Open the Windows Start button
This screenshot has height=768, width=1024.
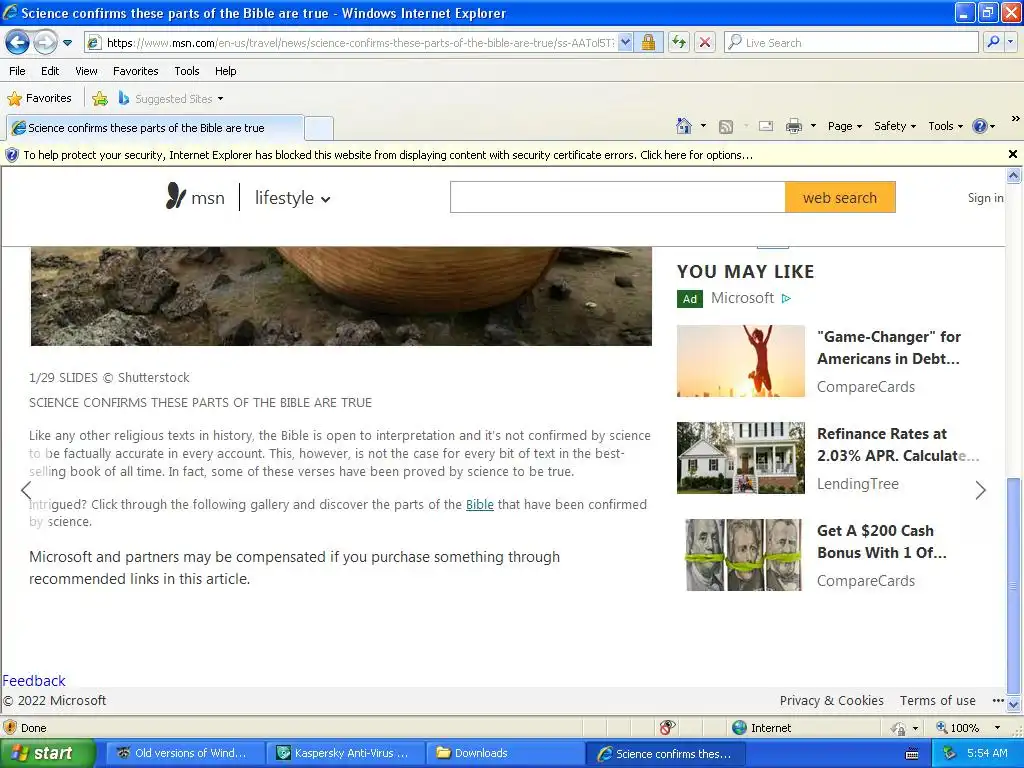tap(47, 754)
